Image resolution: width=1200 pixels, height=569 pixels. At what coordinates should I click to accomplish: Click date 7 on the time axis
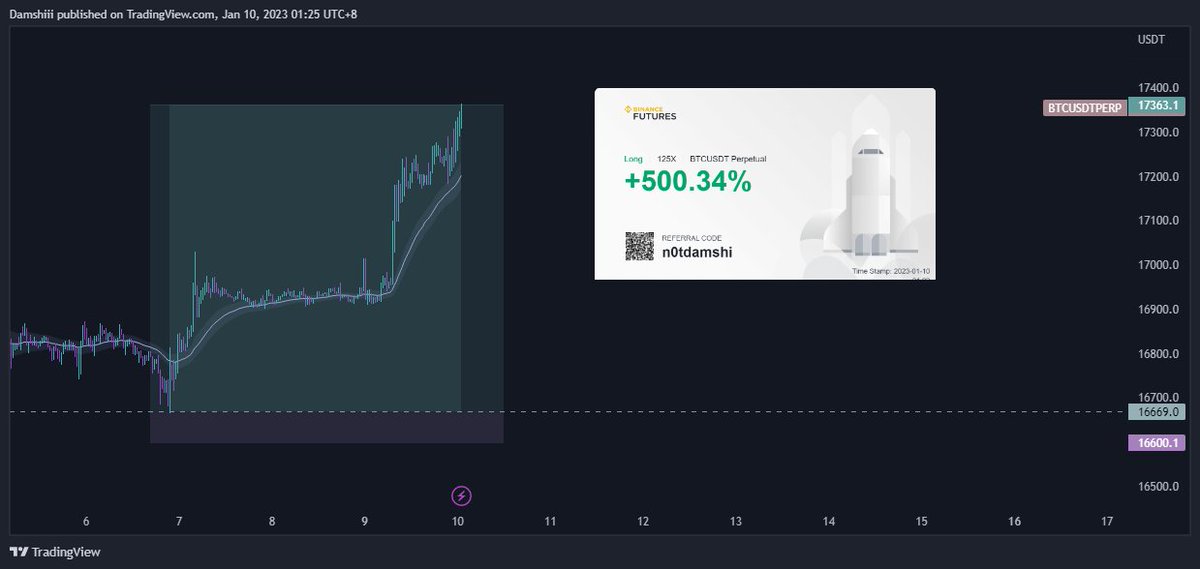point(179,521)
